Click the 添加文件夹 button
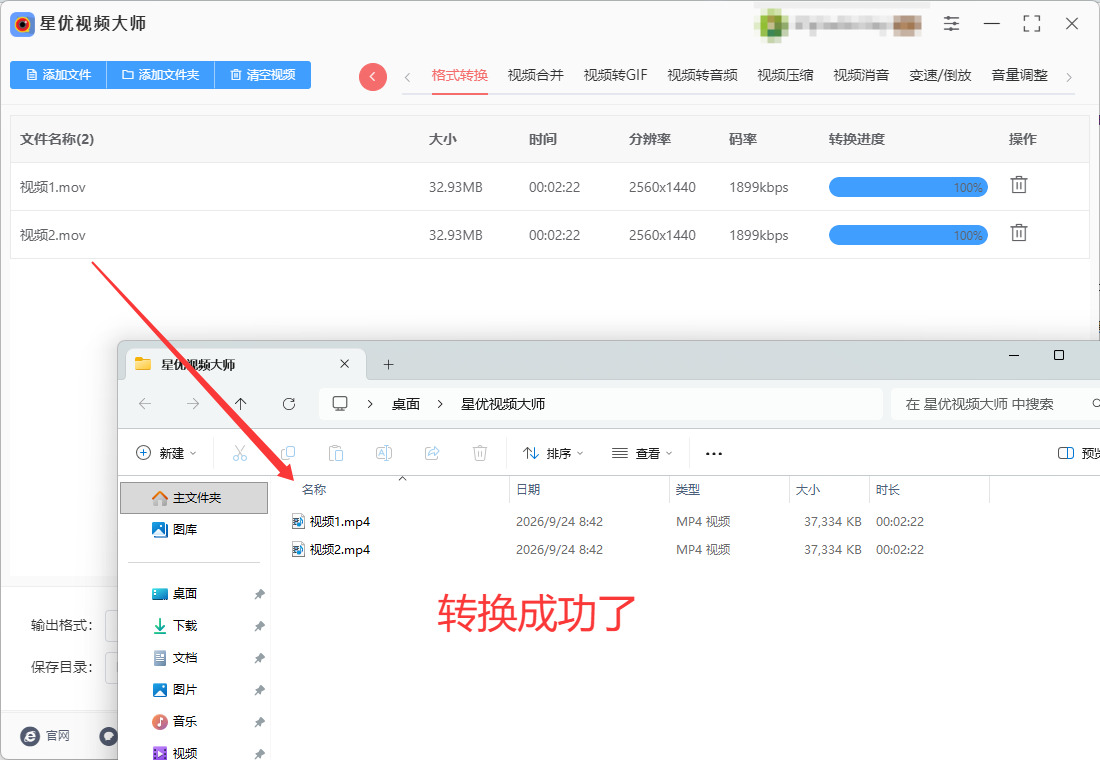 coord(161,75)
